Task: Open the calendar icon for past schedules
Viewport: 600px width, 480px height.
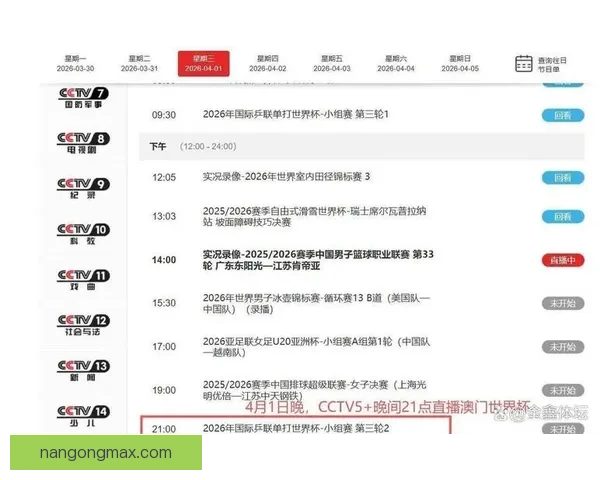Action: (523, 64)
